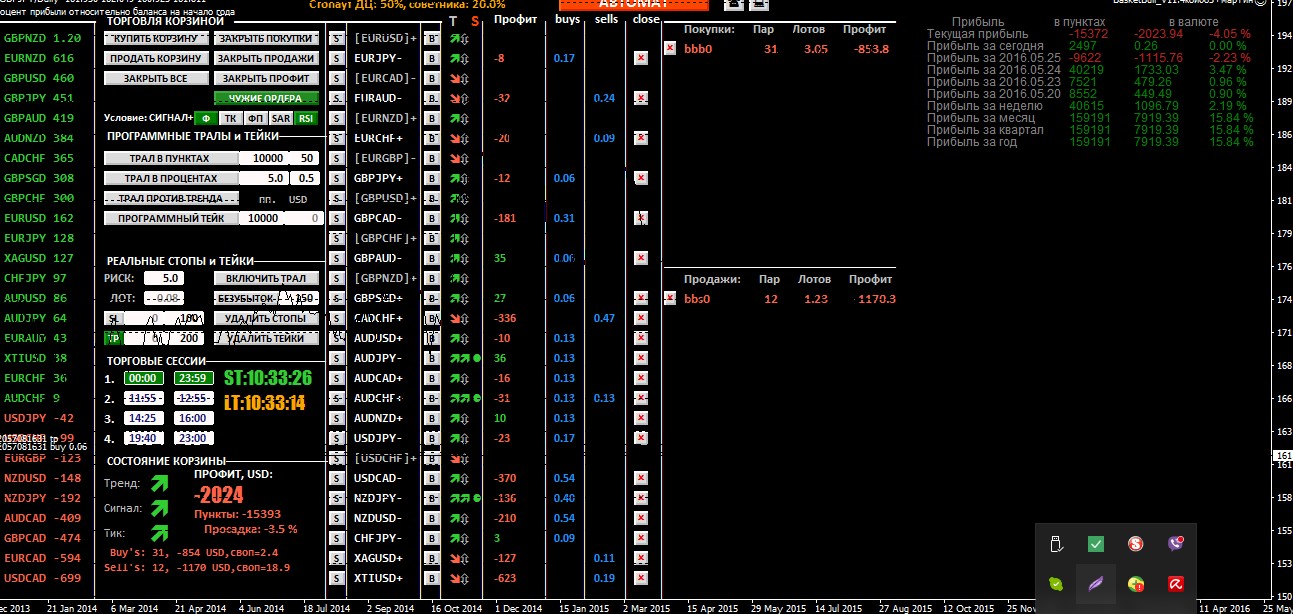Click the purple feather tray icon
1293x614 pixels.
pyautogui.click(x=1096, y=584)
